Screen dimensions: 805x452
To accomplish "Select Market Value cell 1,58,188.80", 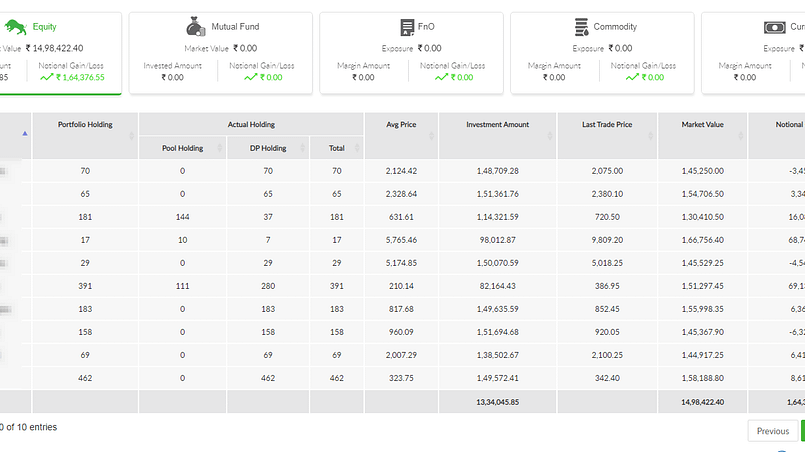I will (703, 378).
